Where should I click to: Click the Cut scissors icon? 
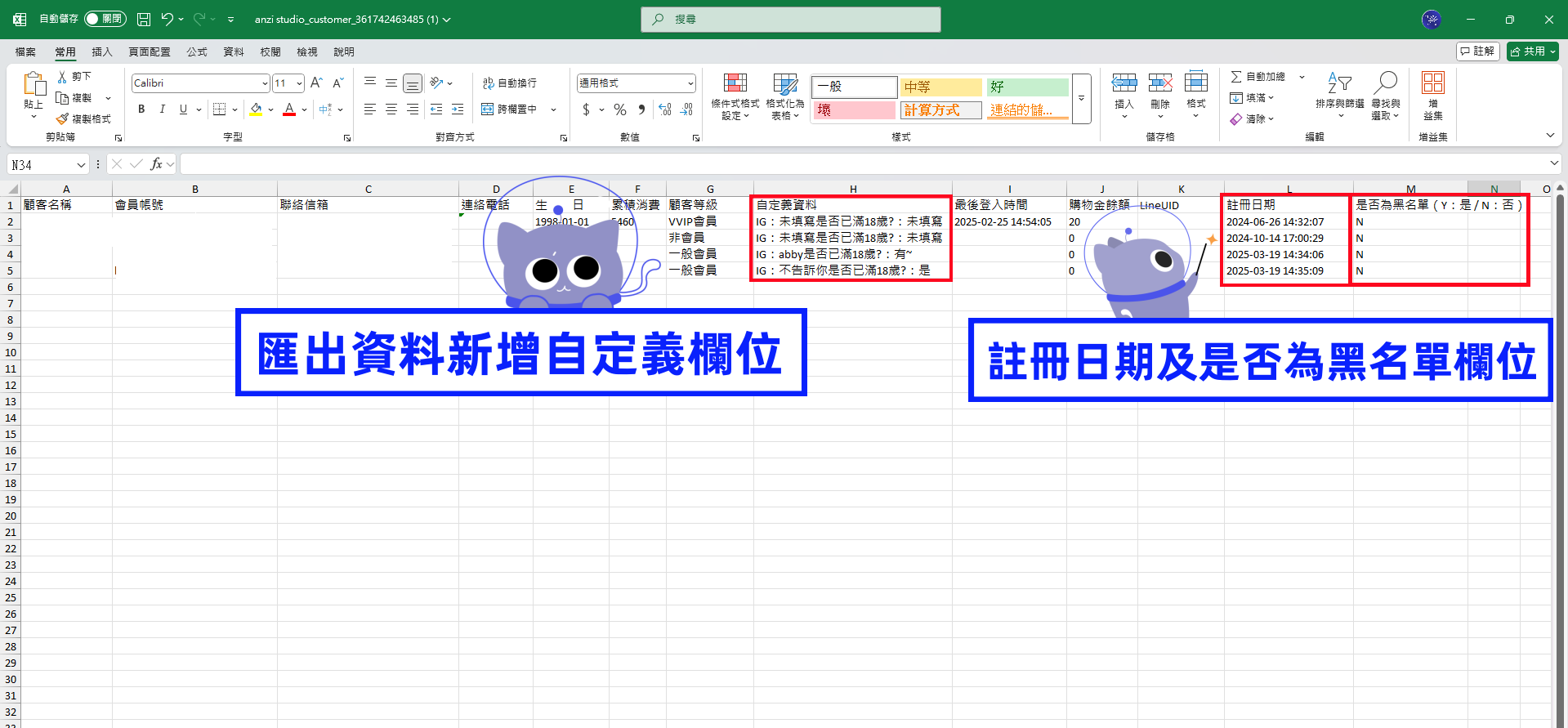click(62, 76)
